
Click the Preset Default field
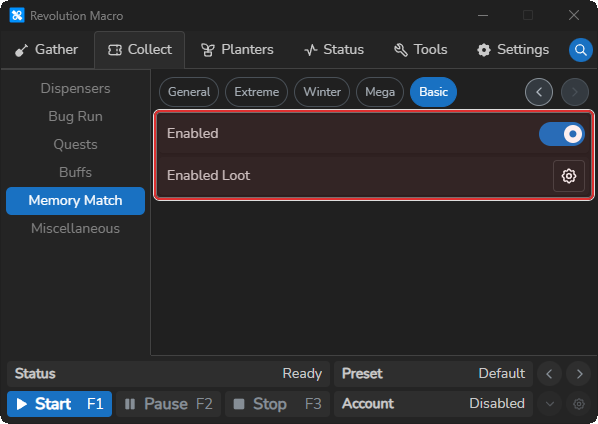click(x=433, y=374)
